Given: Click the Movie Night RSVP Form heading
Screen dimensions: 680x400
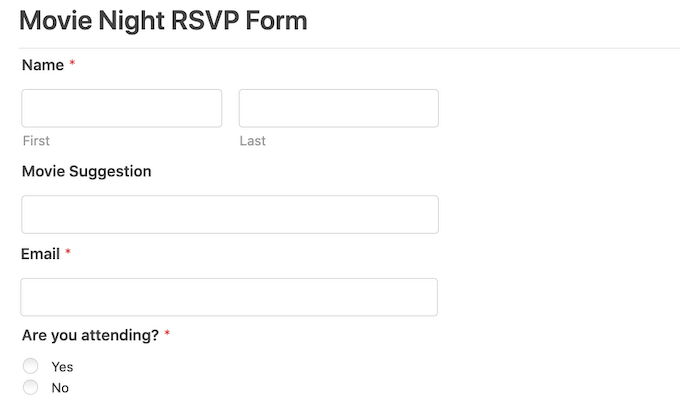Looking at the screenshot, I should [x=163, y=20].
